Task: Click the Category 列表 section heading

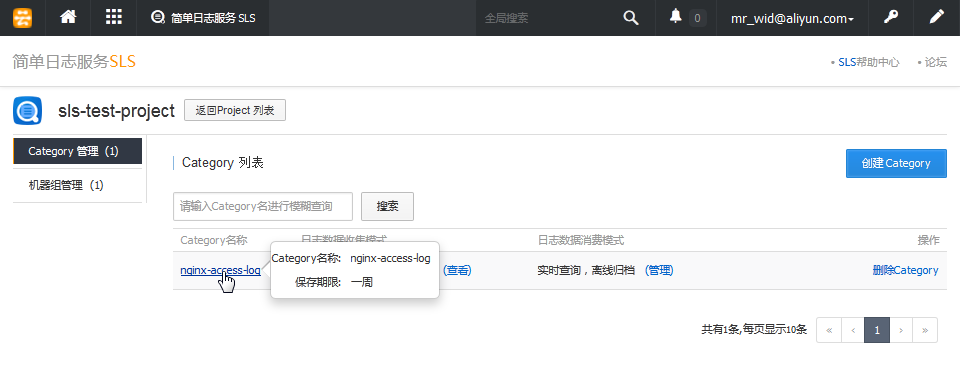Action: tap(223, 163)
